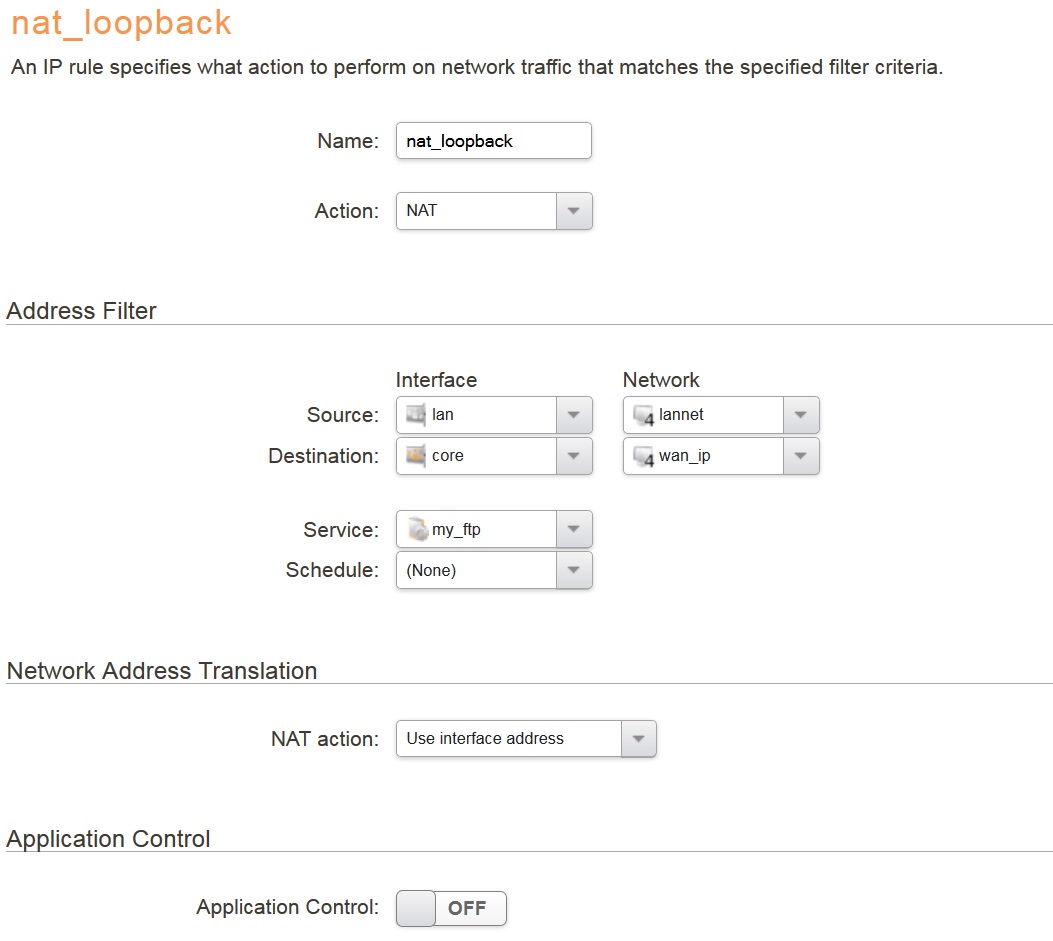This screenshot has height=941, width=1053.
Task: Click the Use interface address text
Action: pos(485,739)
